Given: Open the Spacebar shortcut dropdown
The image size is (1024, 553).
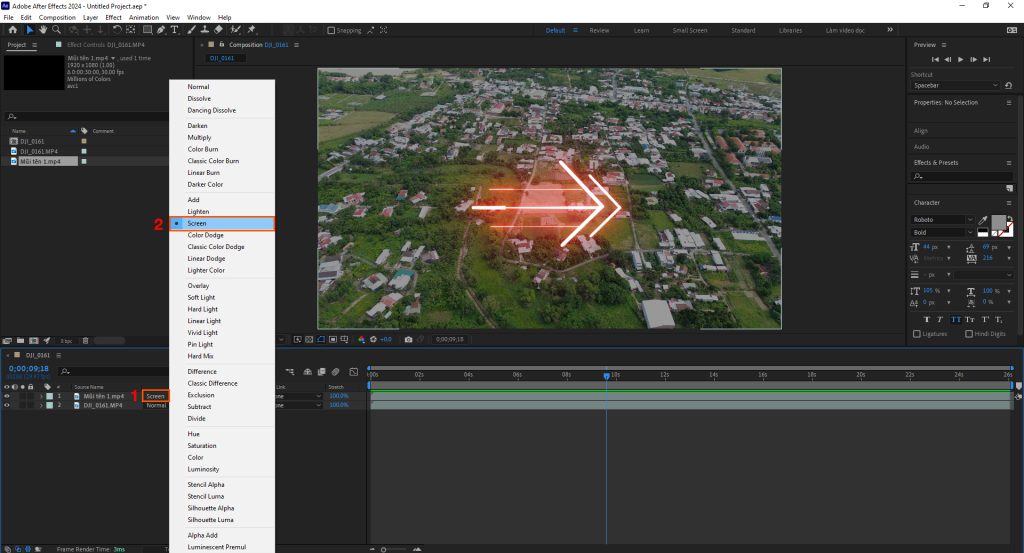Looking at the screenshot, I should (x=955, y=86).
